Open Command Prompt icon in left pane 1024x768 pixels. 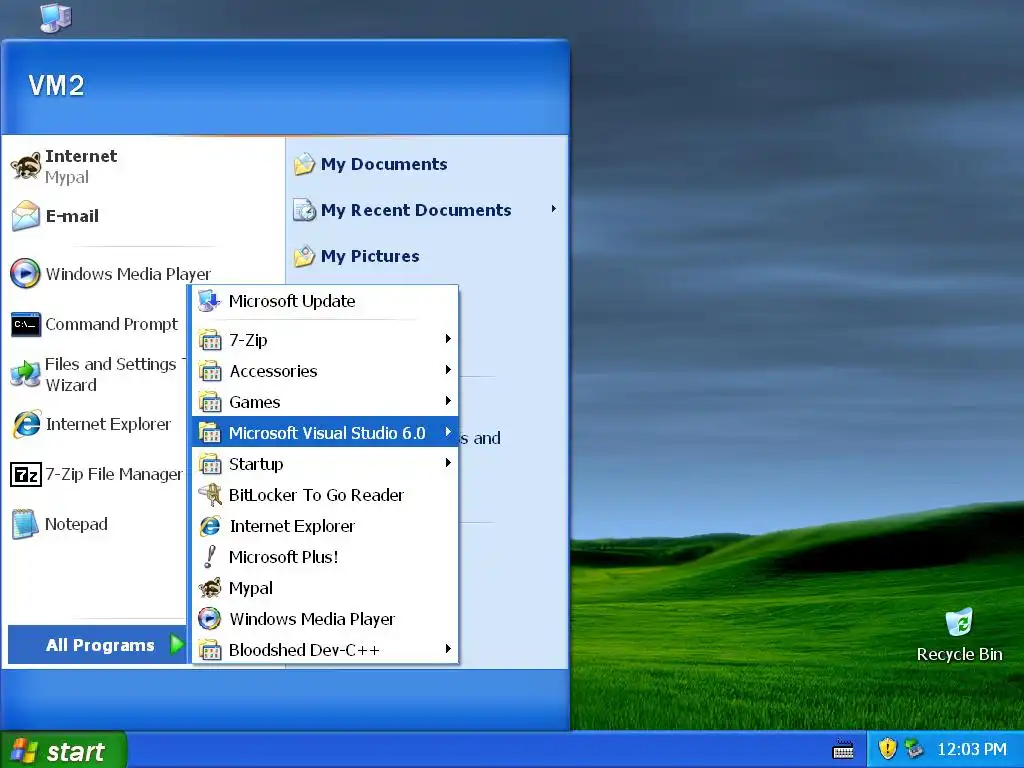click(26, 325)
